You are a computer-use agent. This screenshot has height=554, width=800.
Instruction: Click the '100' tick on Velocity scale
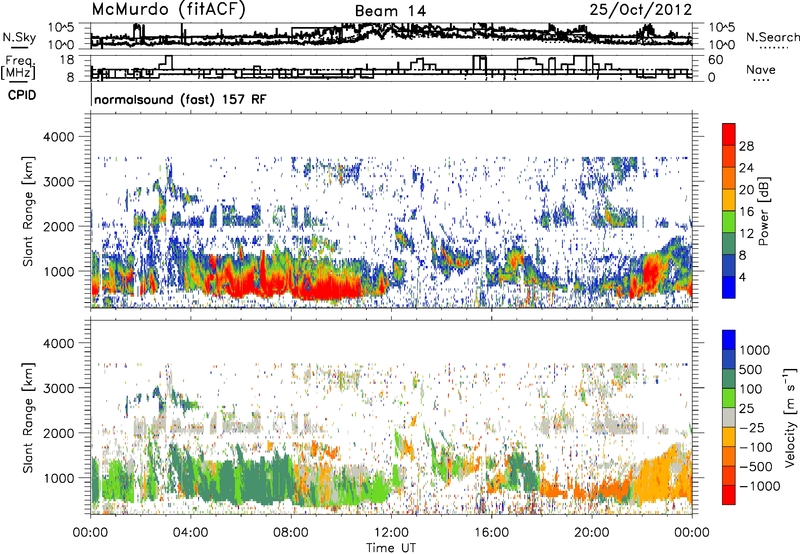click(x=751, y=389)
